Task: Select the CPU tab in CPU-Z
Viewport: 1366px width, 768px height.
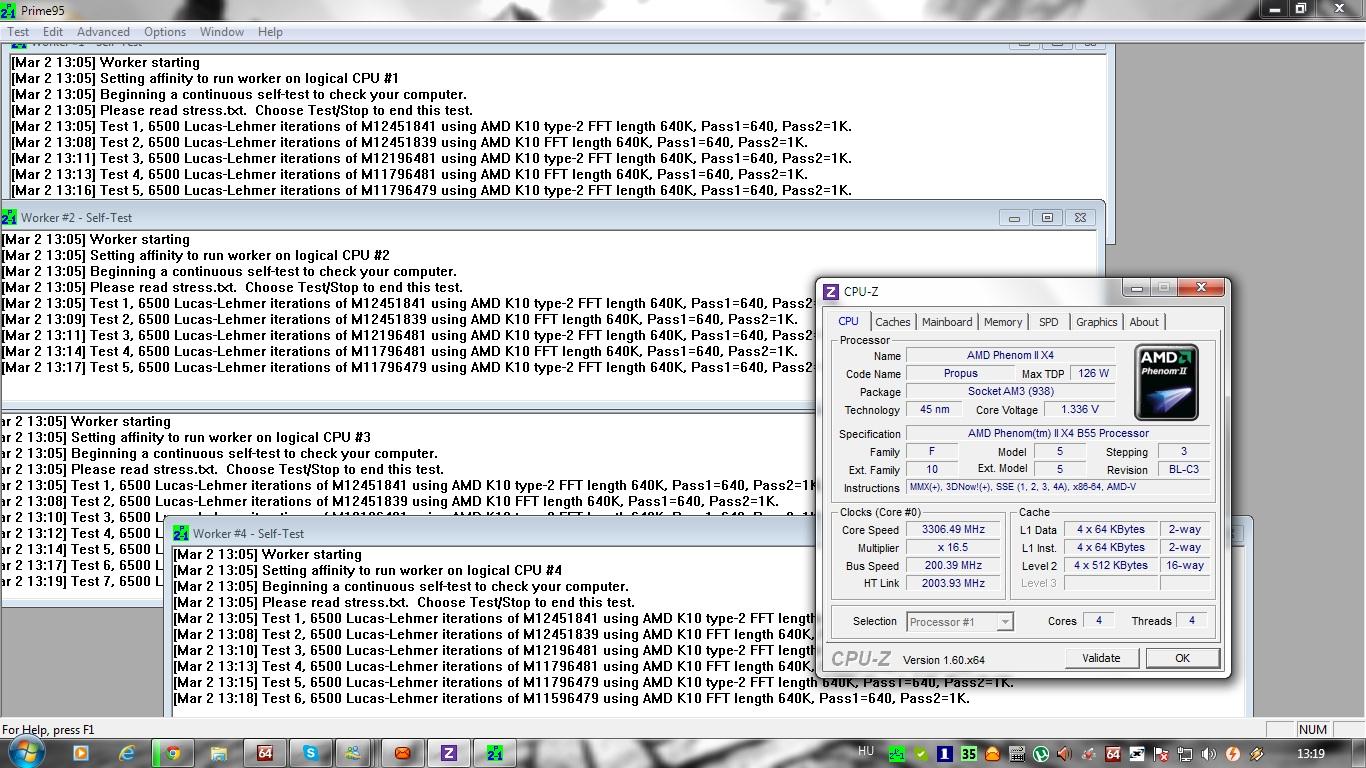Action: 848,321
